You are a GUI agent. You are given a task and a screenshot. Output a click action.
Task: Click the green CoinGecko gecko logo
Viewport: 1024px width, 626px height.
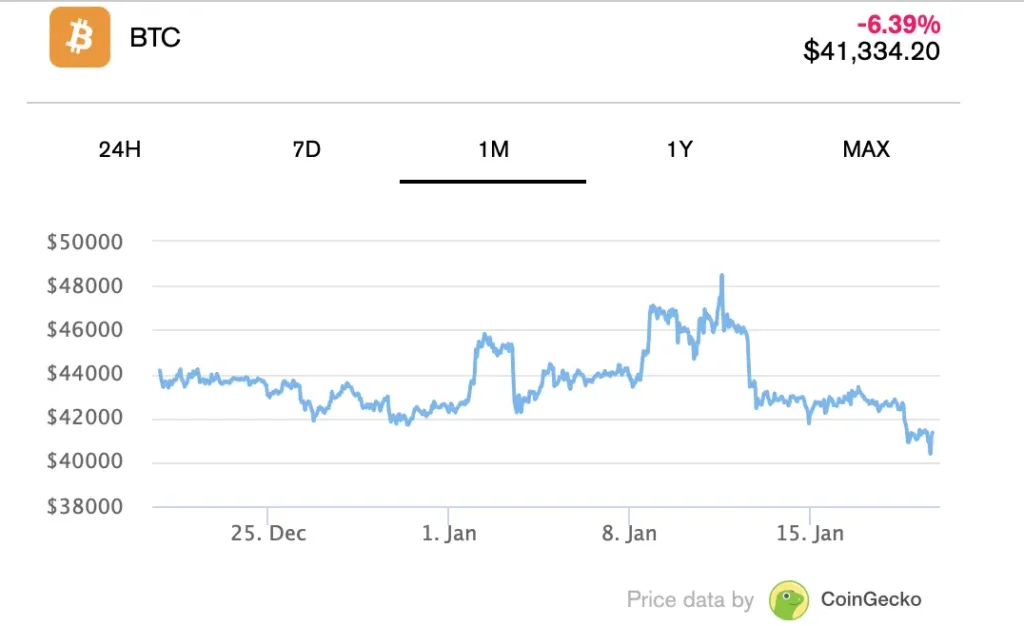click(789, 599)
